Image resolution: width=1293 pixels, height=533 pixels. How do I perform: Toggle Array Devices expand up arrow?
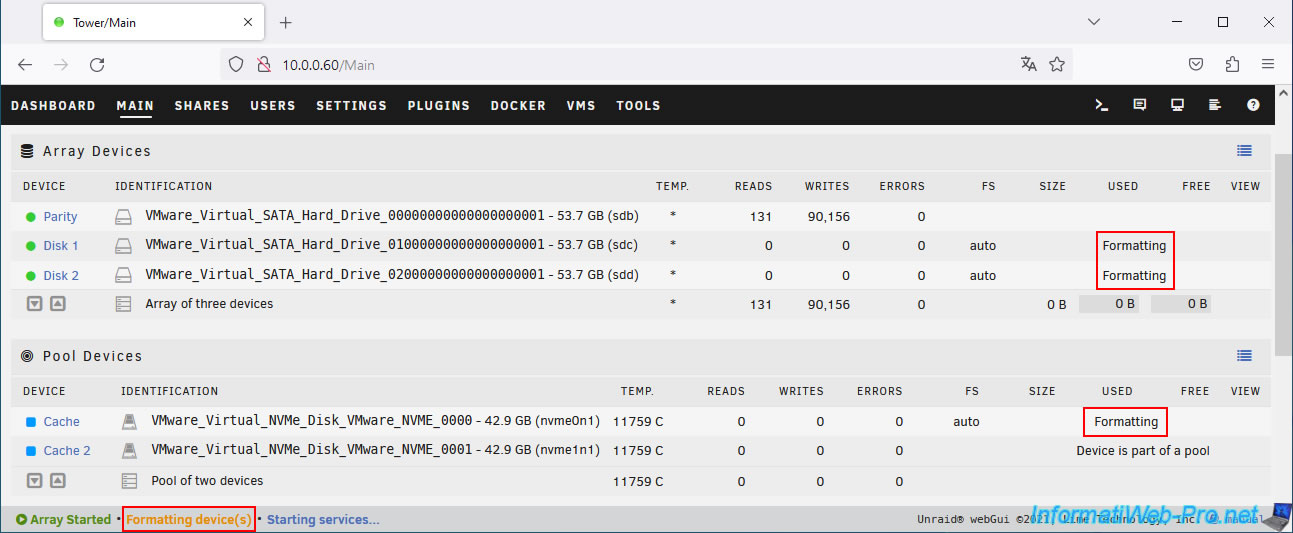58,304
